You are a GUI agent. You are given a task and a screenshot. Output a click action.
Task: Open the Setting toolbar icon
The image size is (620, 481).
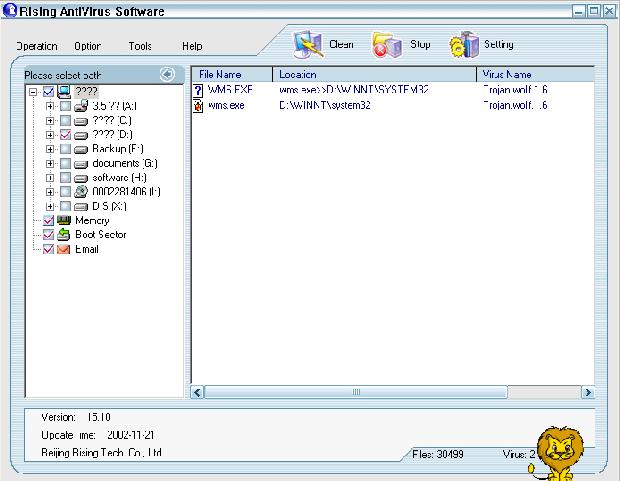(x=465, y=45)
